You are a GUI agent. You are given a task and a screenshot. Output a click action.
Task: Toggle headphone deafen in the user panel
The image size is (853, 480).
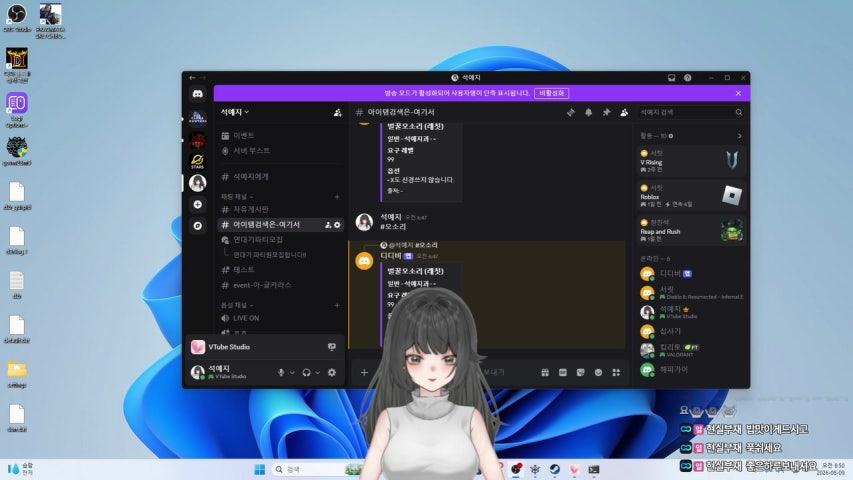(307, 373)
